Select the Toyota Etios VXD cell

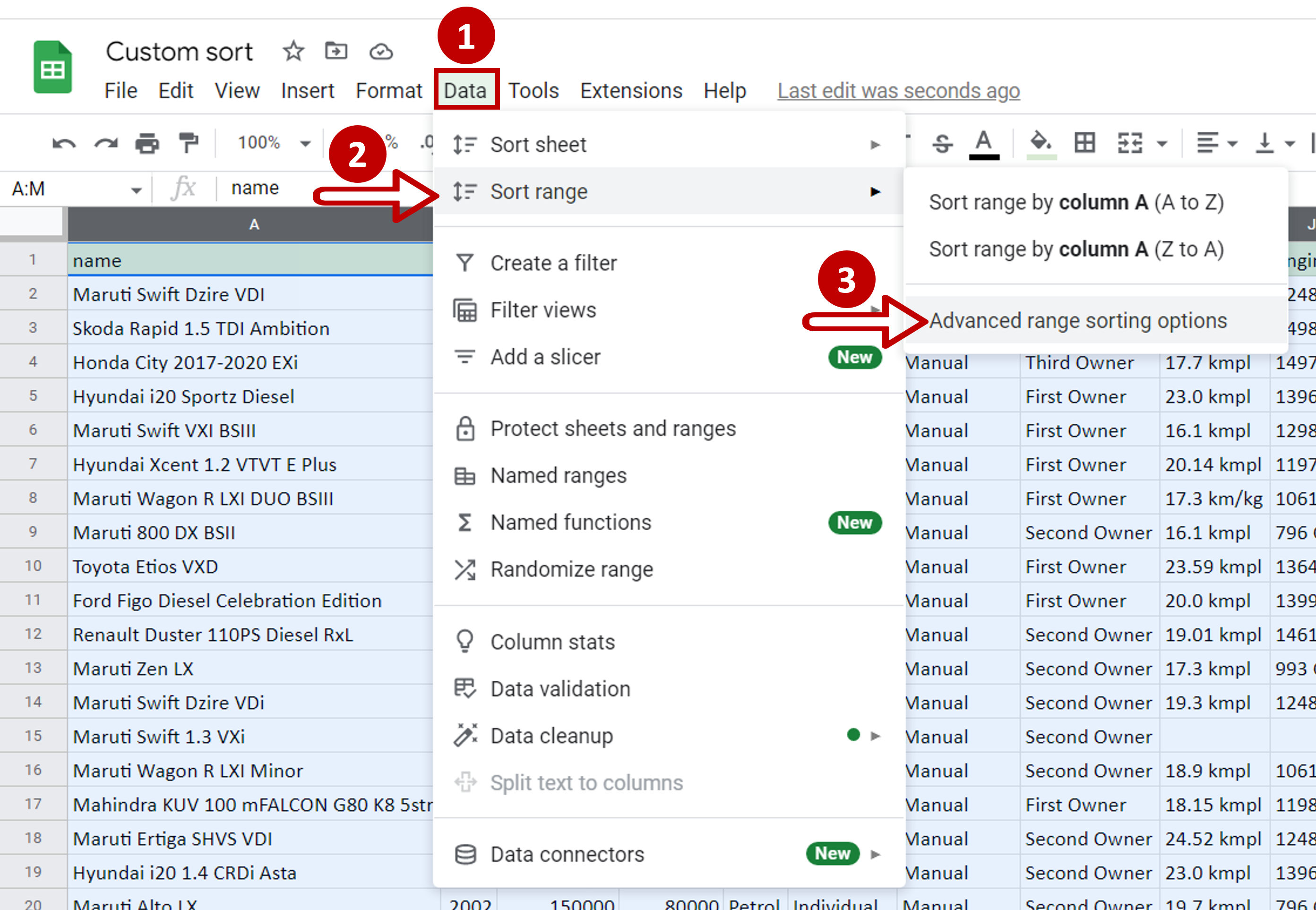(x=251, y=566)
